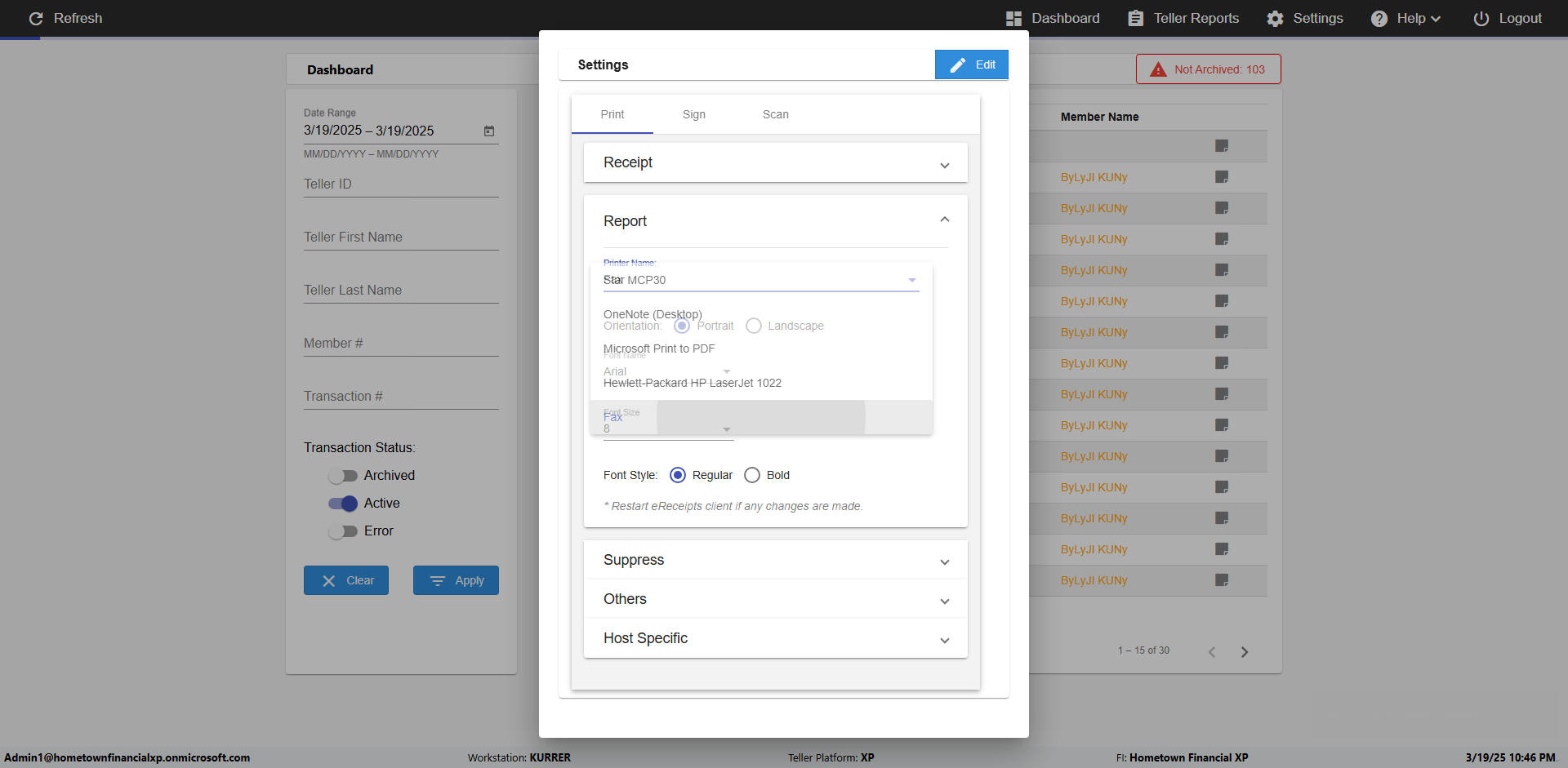Click the Apply filters button
This screenshot has width=1568, height=768.
(456, 580)
